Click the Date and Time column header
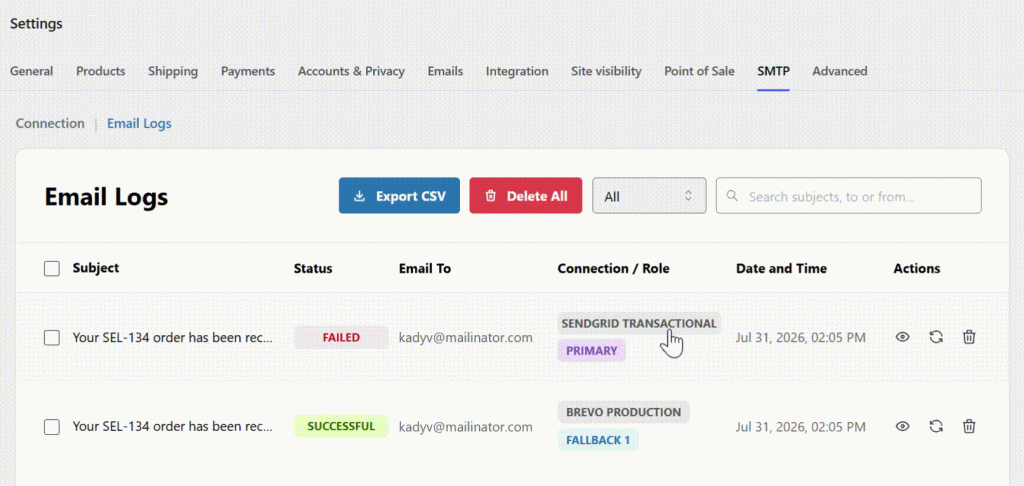This screenshot has width=1024, height=486. point(782,268)
